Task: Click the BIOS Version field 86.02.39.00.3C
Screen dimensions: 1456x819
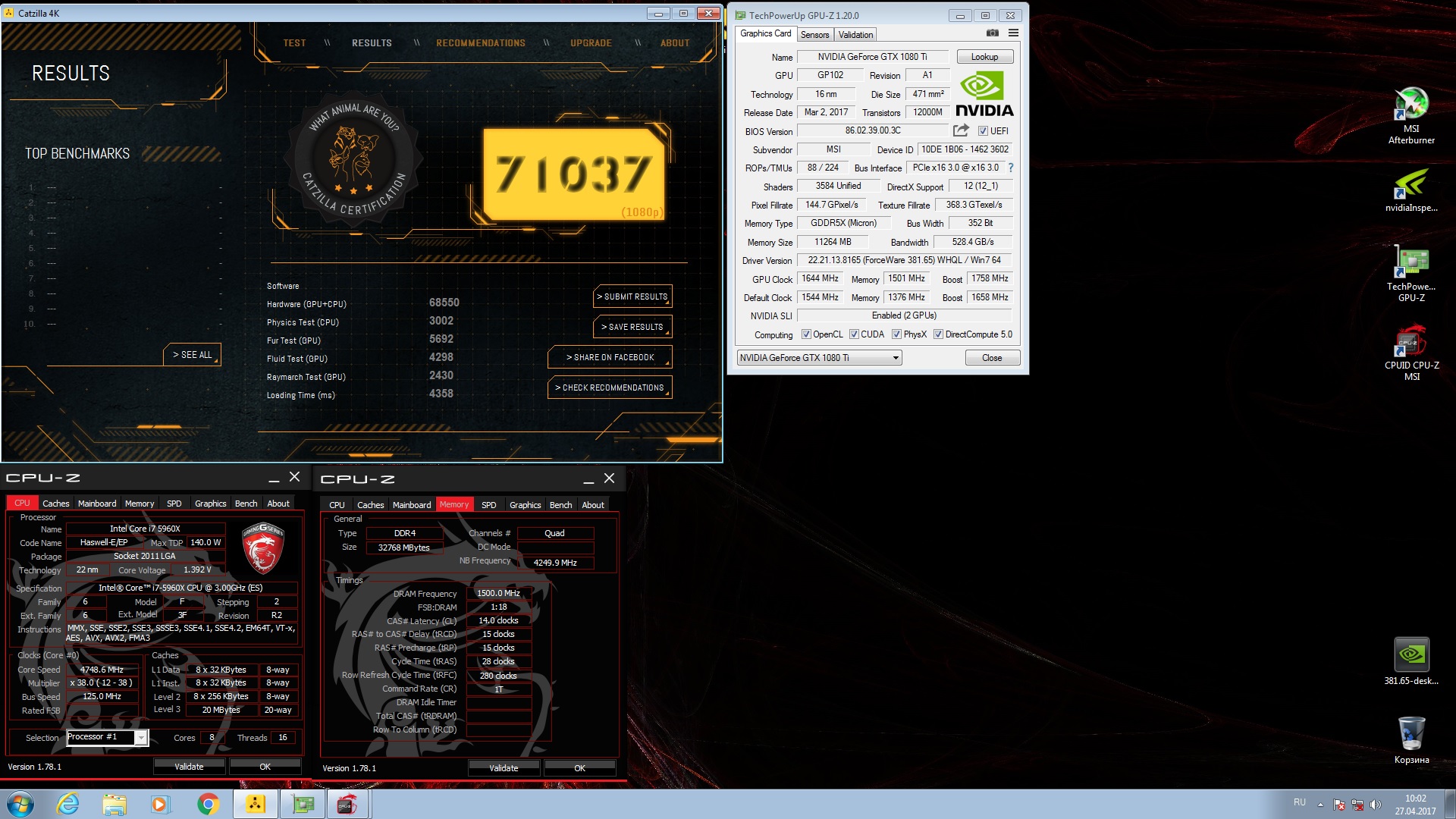Action: click(x=873, y=130)
